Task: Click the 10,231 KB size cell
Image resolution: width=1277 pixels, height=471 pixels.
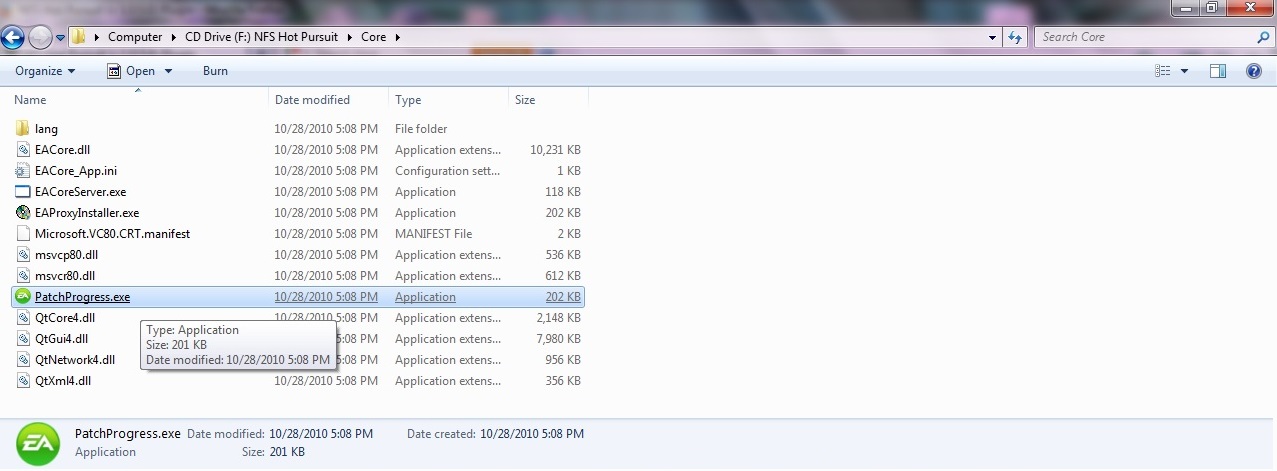Action: [555, 150]
